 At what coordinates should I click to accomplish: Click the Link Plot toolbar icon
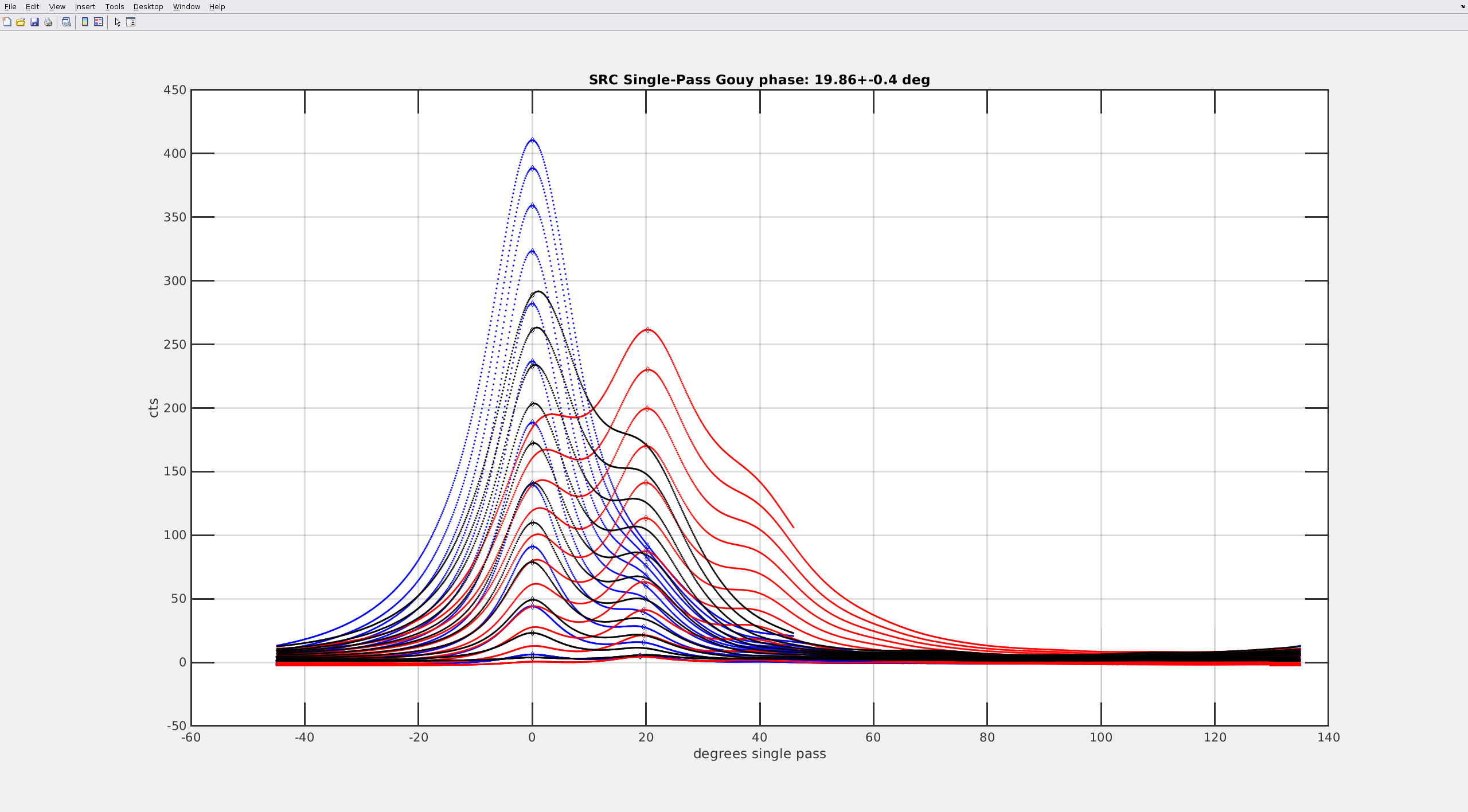click(67, 22)
